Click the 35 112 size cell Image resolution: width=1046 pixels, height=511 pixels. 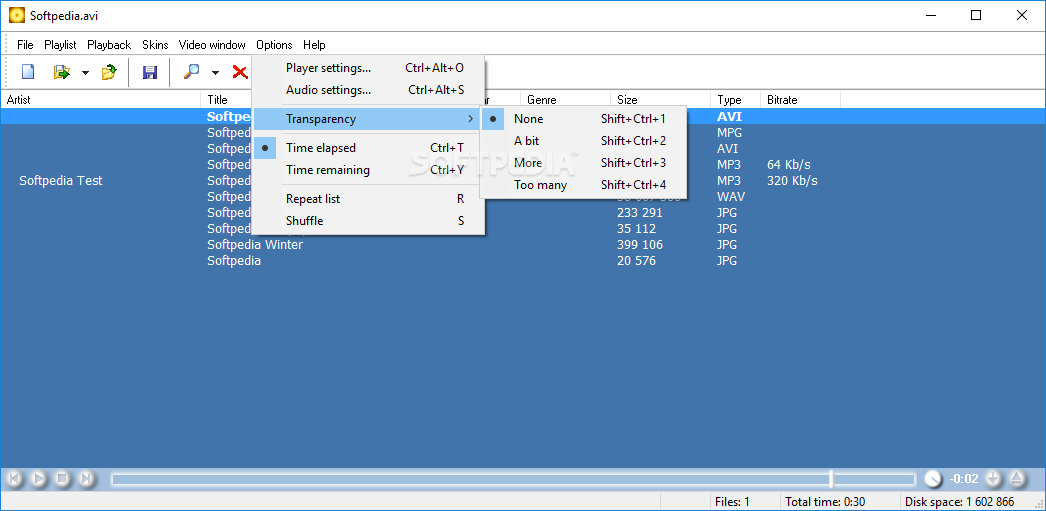(636, 229)
